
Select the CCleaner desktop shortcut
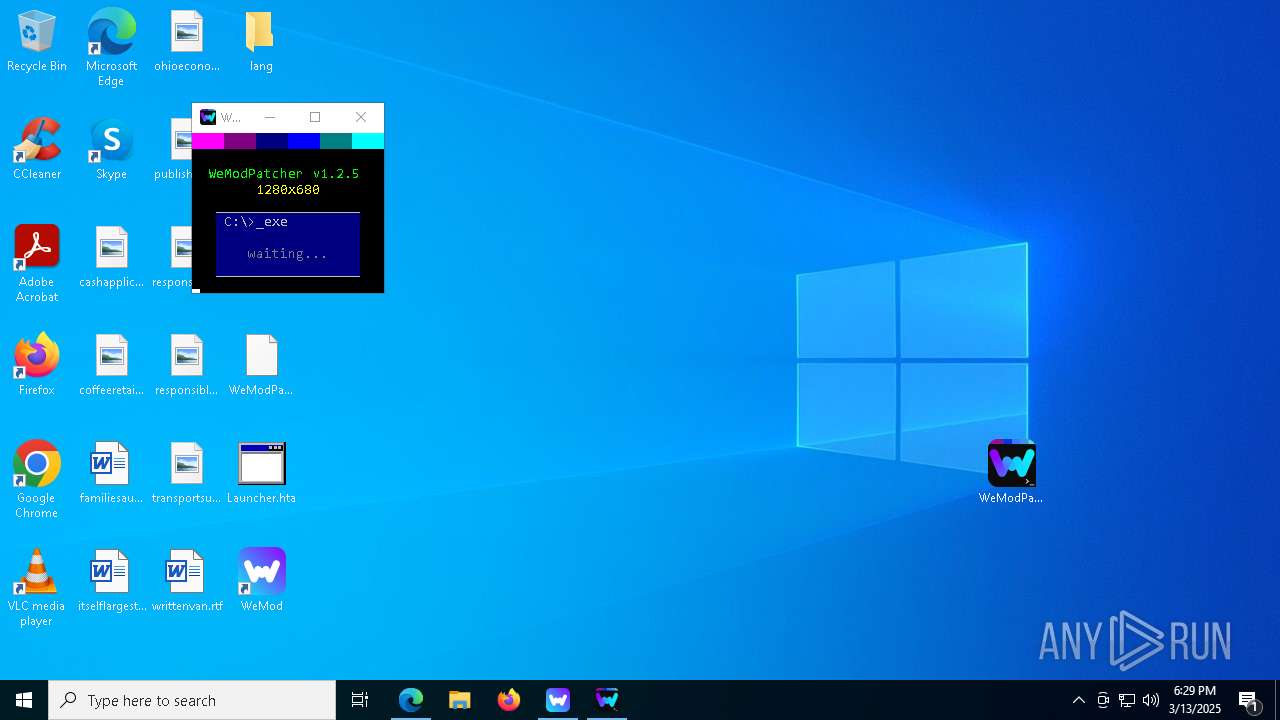[37, 150]
